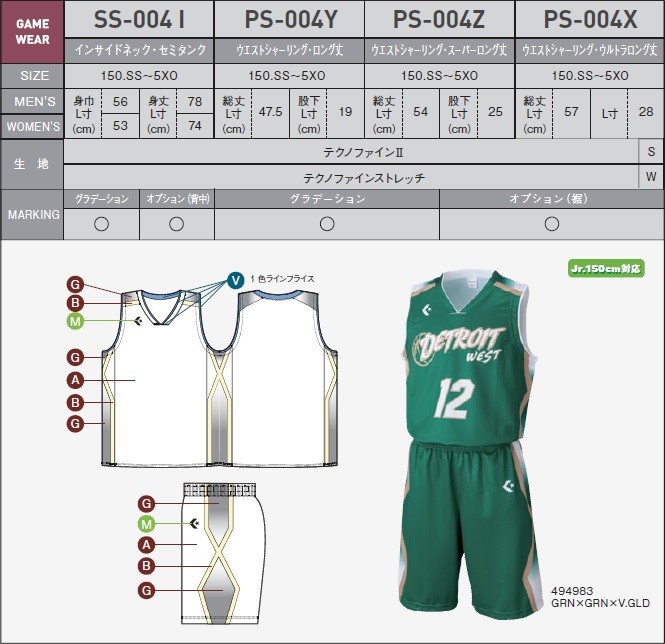Click the blue V marker above the jersey collar

click(x=235, y=279)
